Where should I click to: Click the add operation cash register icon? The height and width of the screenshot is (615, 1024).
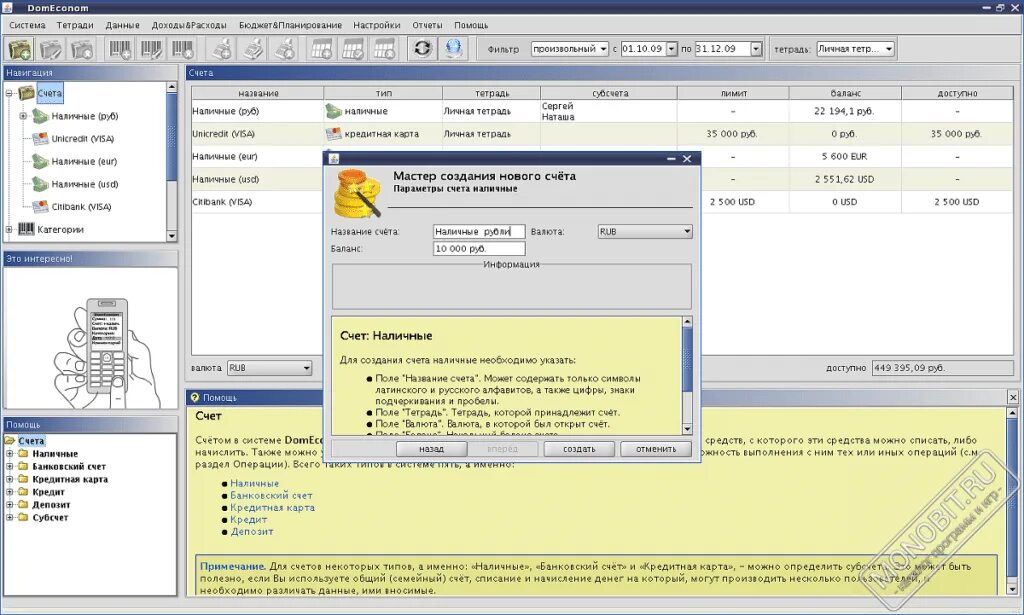tap(222, 49)
